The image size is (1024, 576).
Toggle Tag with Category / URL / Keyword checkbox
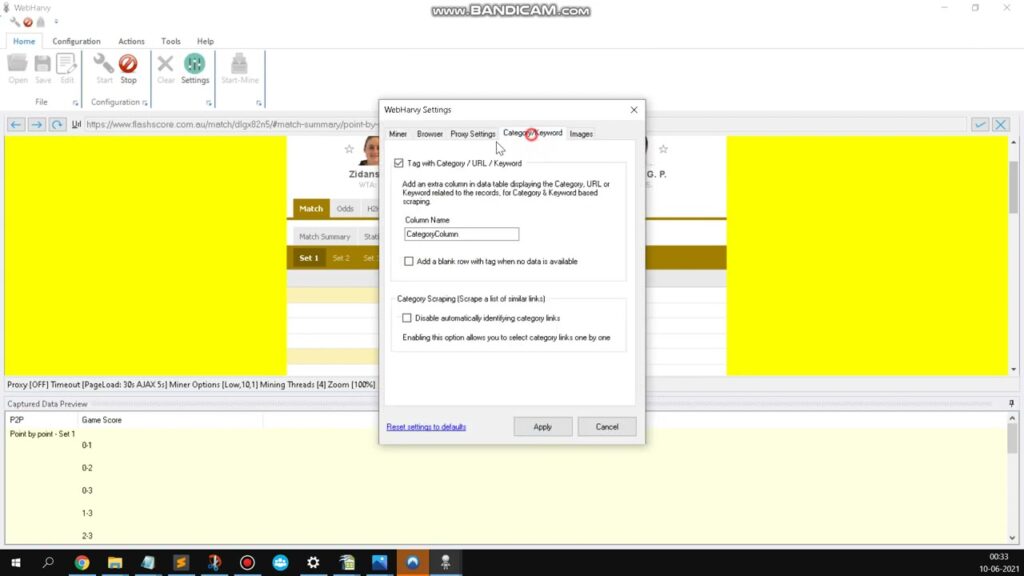[x=398, y=163]
